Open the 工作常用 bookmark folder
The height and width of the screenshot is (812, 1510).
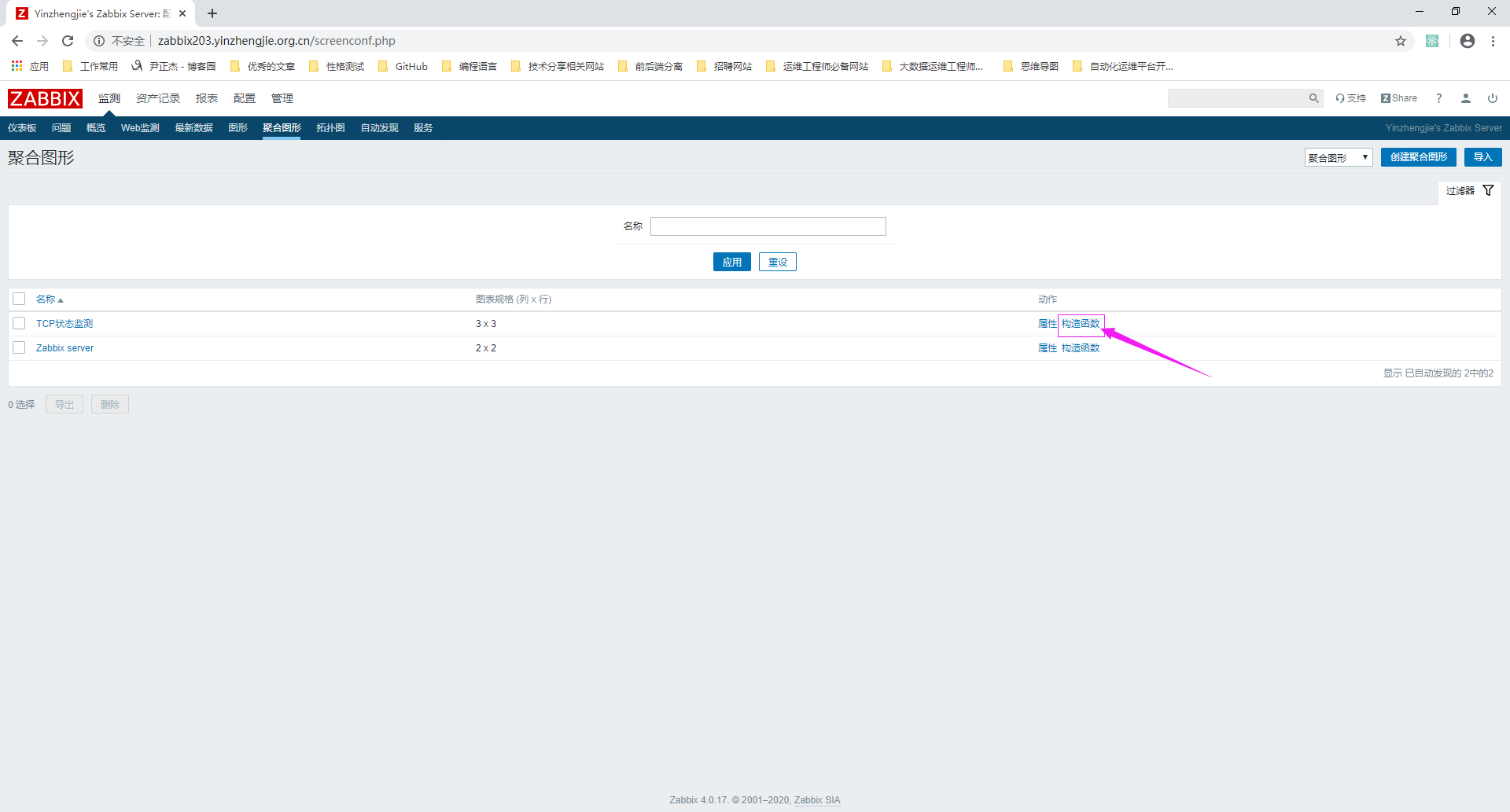tap(90, 66)
